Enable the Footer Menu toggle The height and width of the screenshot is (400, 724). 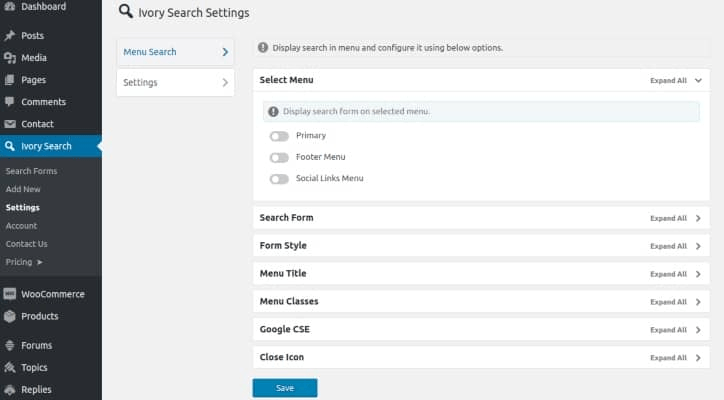[x=279, y=158]
